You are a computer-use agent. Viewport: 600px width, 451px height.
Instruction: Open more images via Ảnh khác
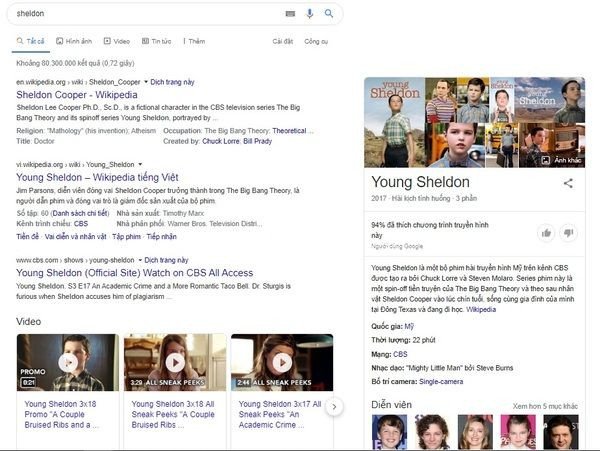(x=561, y=160)
